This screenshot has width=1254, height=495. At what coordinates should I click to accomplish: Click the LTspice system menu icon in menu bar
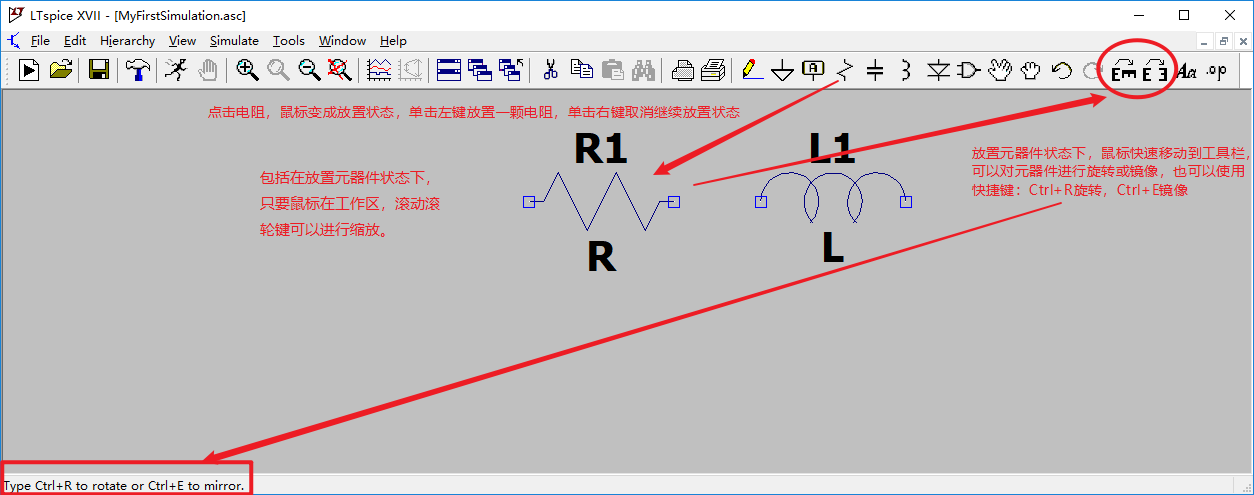[13, 41]
